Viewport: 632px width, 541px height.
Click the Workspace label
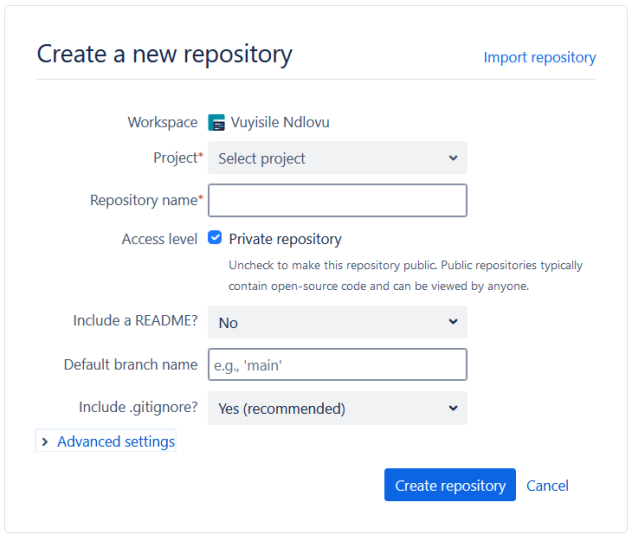pyautogui.click(x=162, y=122)
